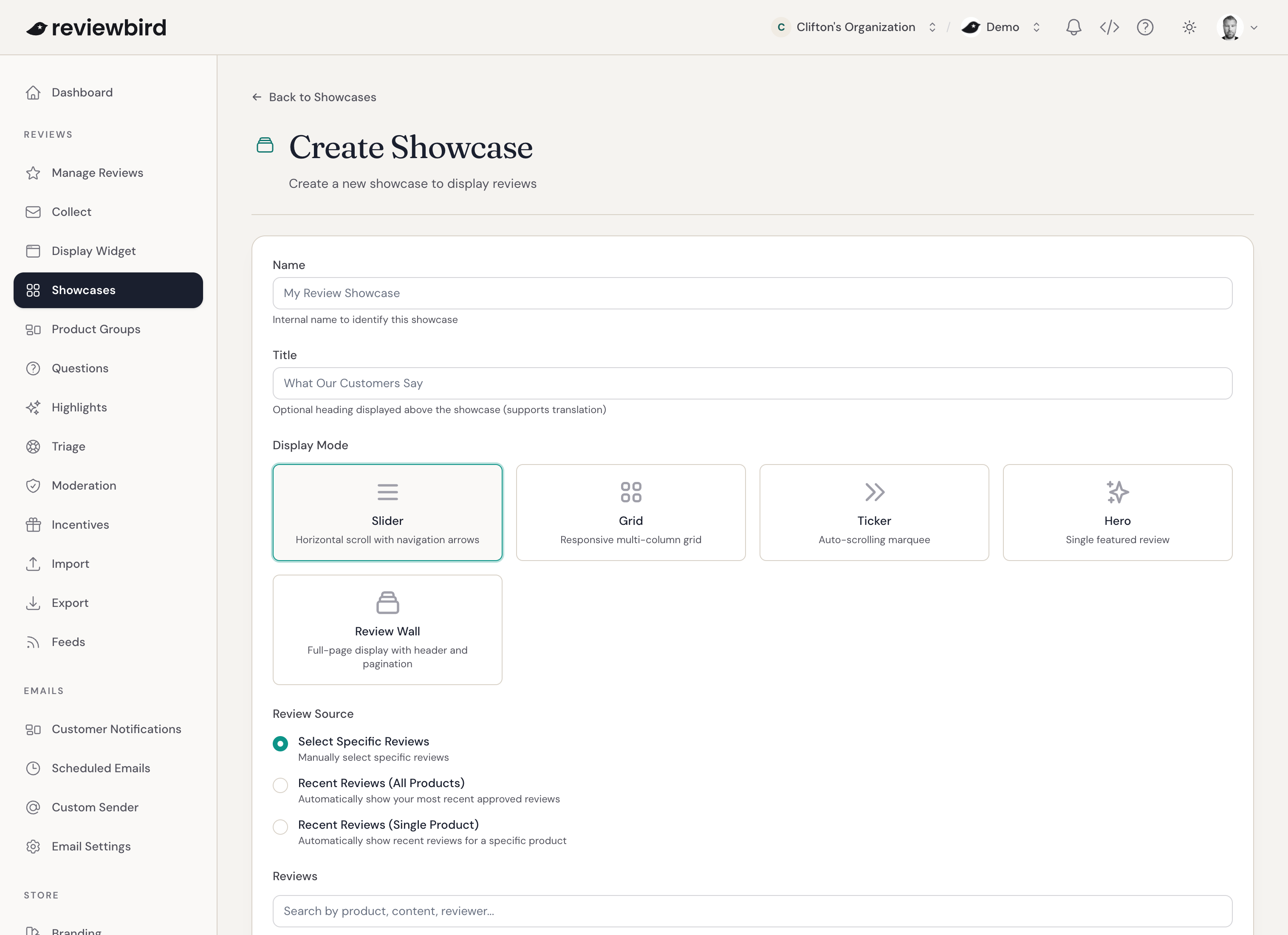Screen dimensions: 1288x935
Task: Open Questions in the sidebar
Action: pyautogui.click(x=108, y=368)
